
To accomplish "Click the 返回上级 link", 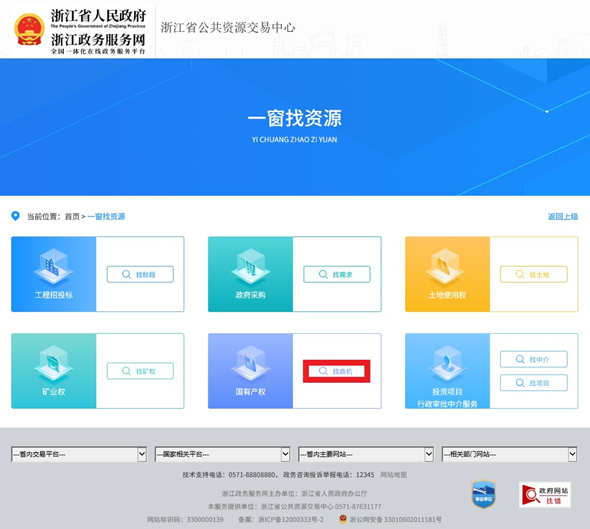I will 563,216.
